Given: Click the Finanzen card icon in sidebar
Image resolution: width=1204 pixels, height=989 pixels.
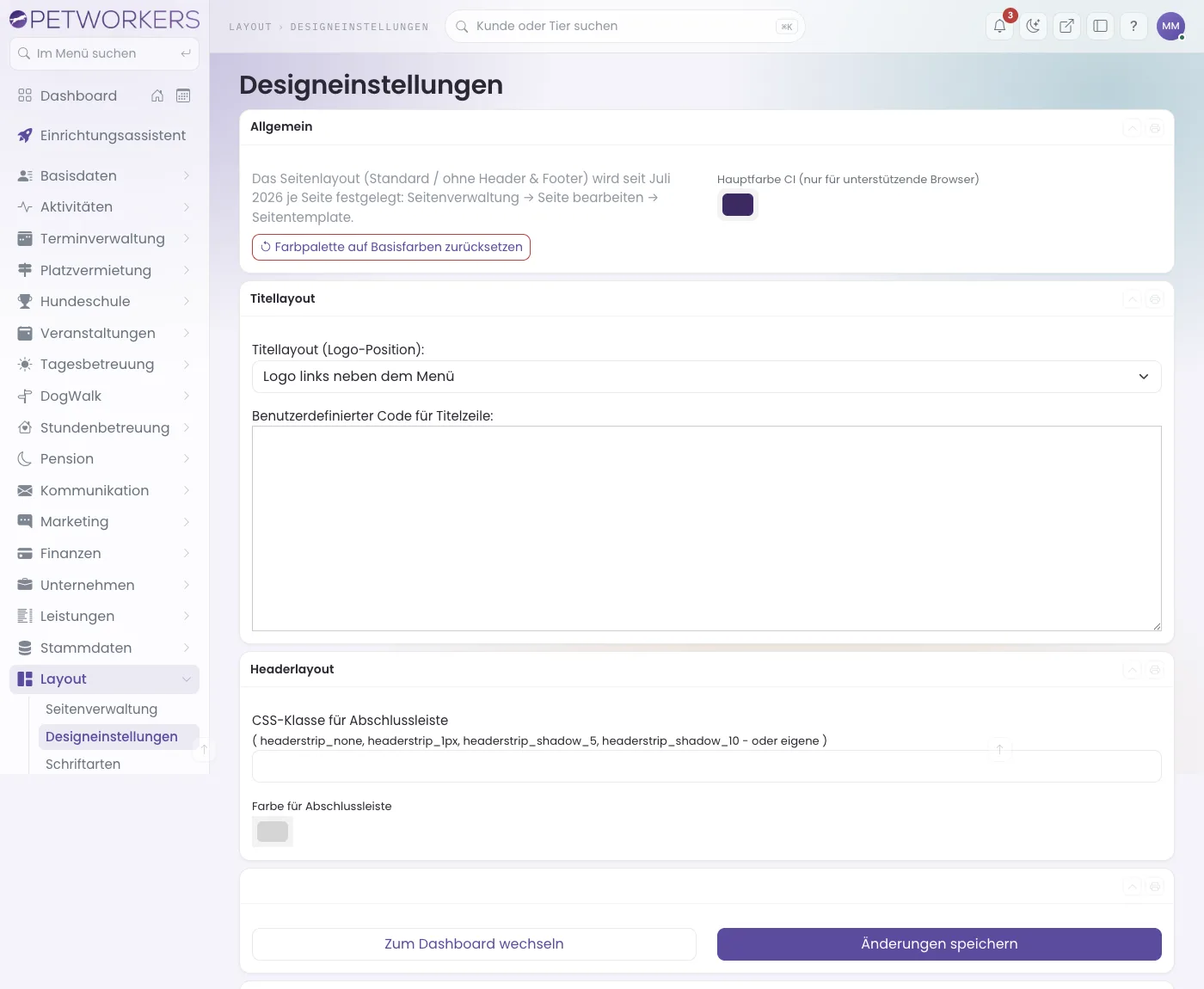Looking at the screenshot, I should [x=25, y=553].
